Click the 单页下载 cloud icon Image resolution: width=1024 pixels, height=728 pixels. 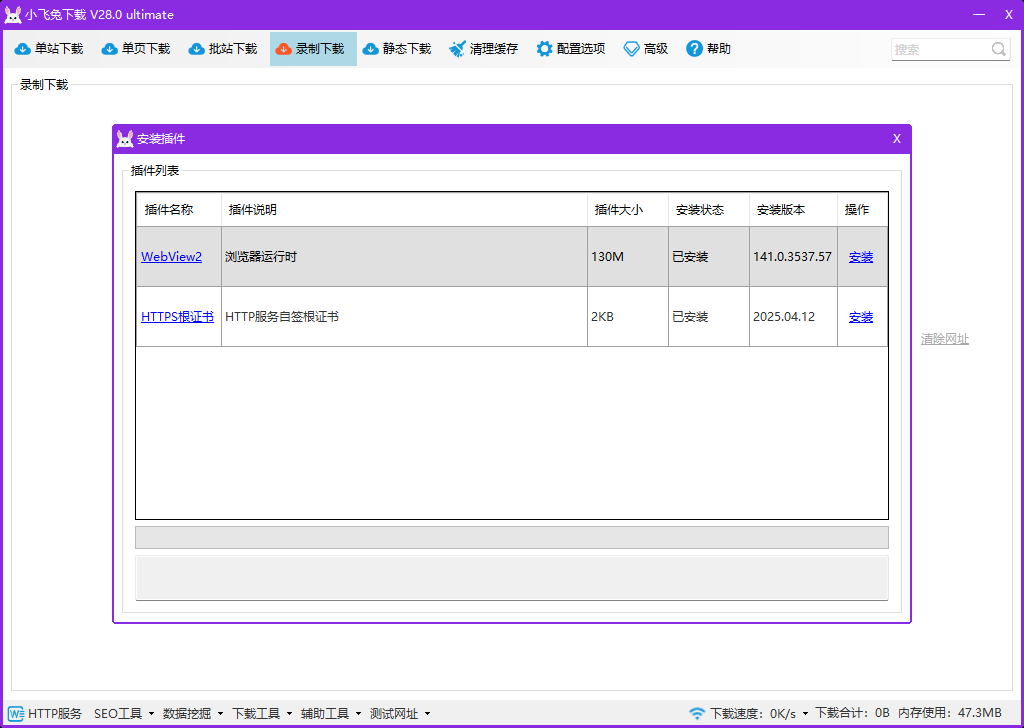110,49
